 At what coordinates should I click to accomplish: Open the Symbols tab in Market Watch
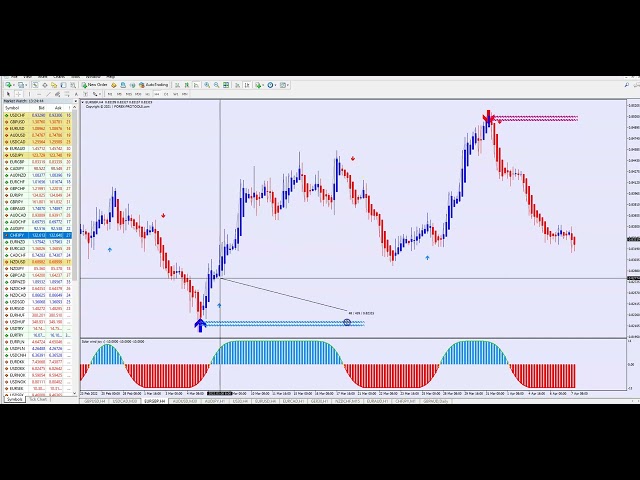click(14, 400)
